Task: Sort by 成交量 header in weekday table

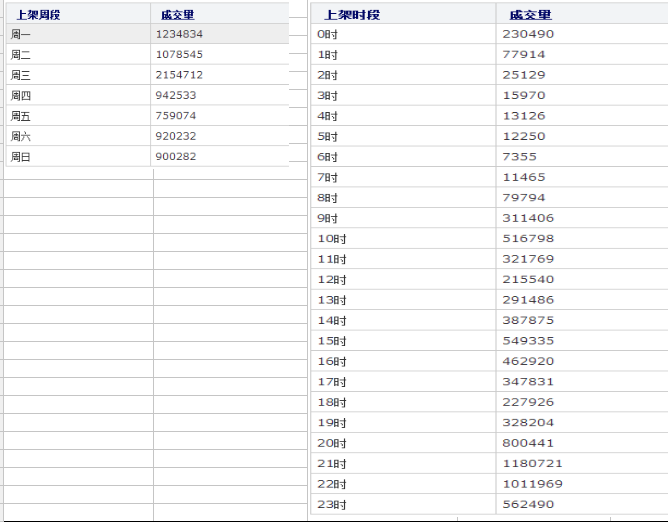Action: [178, 15]
